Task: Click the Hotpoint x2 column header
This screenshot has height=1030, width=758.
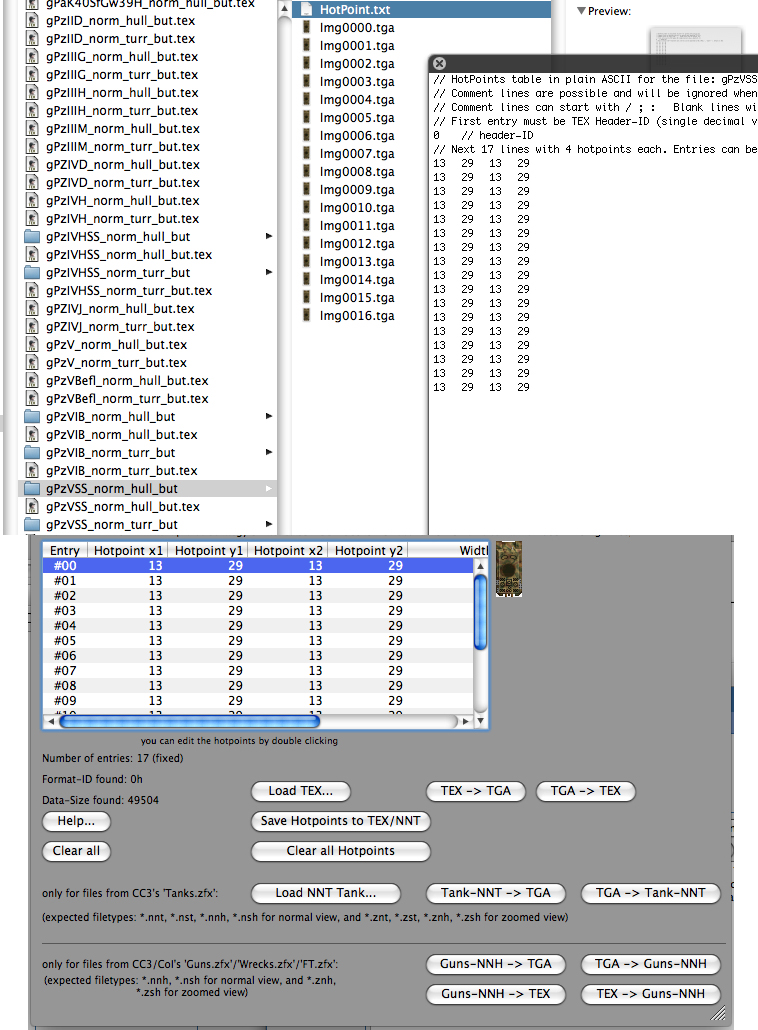Action: click(x=288, y=550)
